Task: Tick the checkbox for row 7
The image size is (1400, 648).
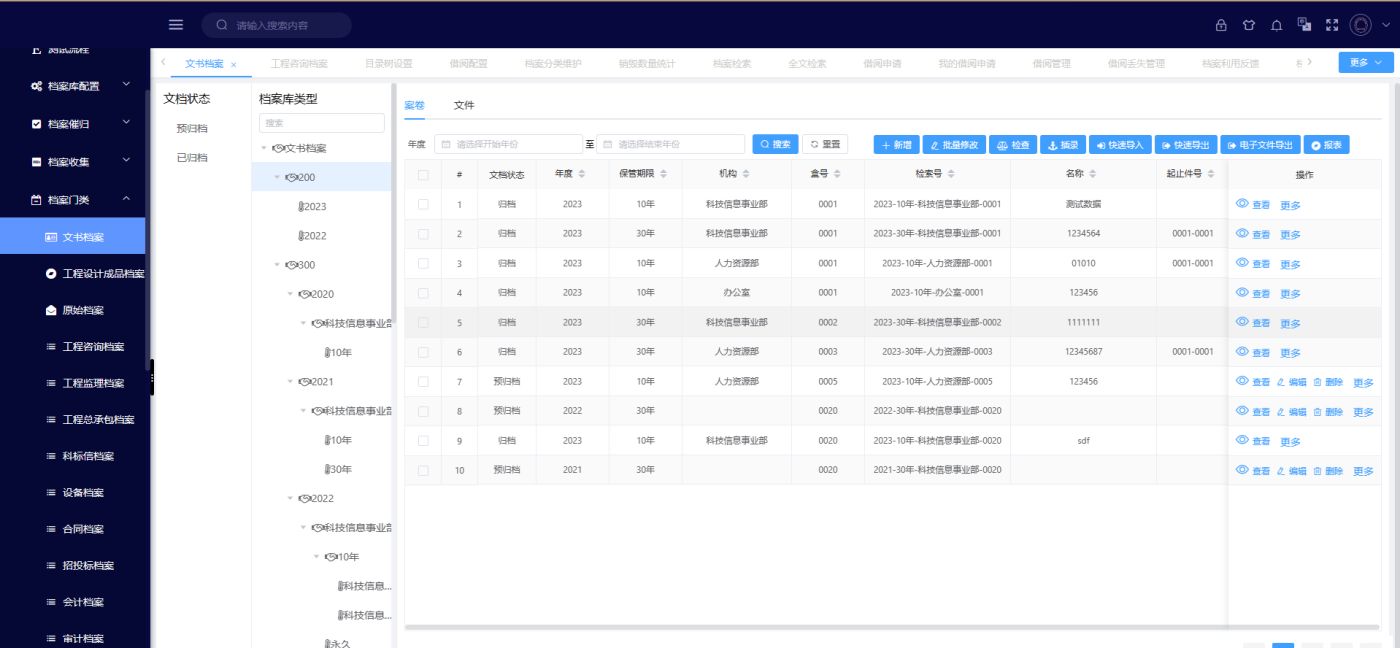Action: pyautogui.click(x=423, y=381)
